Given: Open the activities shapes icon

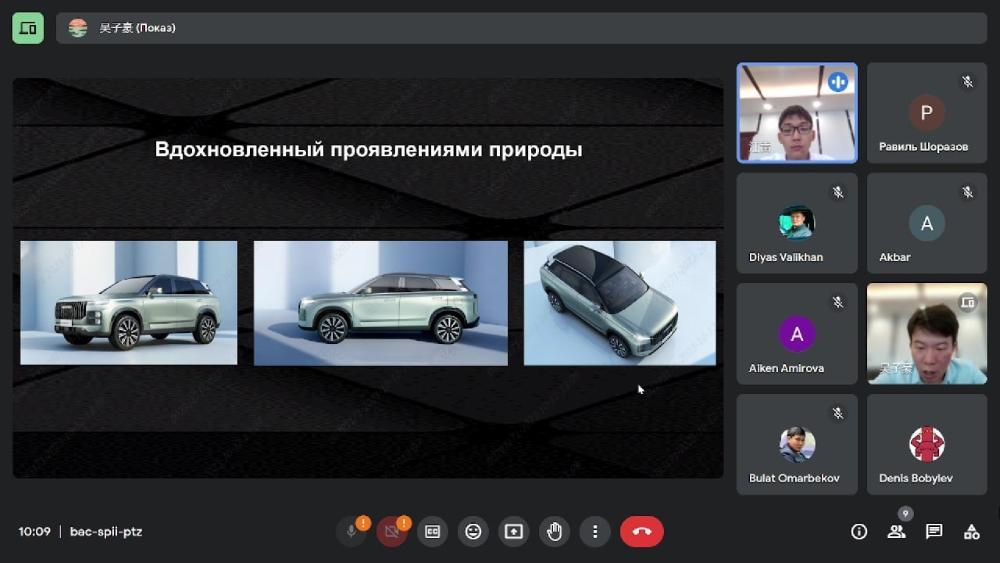Looking at the screenshot, I should click(x=971, y=531).
